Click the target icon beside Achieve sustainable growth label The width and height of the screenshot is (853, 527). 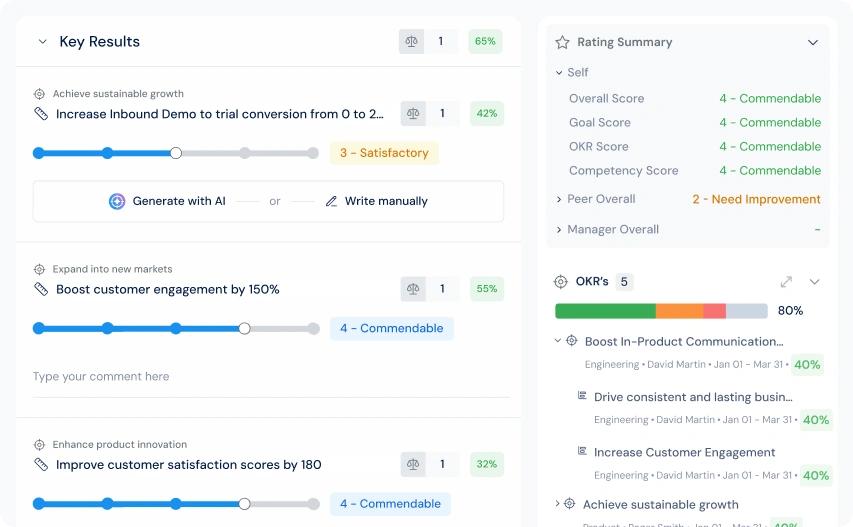click(x=39, y=94)
